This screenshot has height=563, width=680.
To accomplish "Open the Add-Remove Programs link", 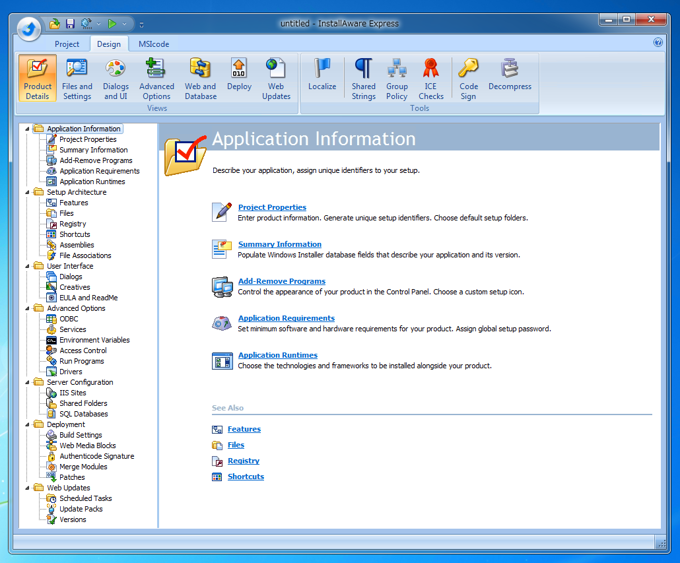I will 281,281.
